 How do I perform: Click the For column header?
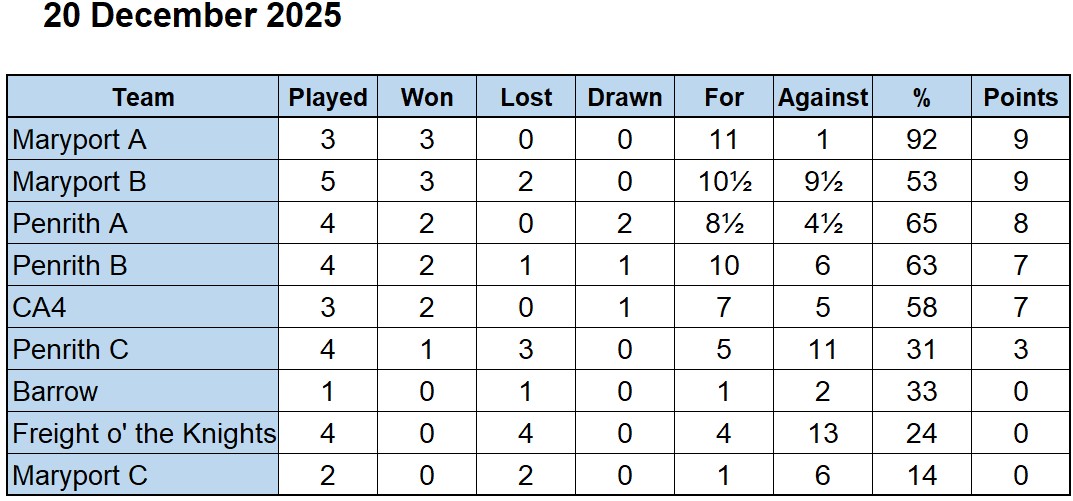[724, 97]
